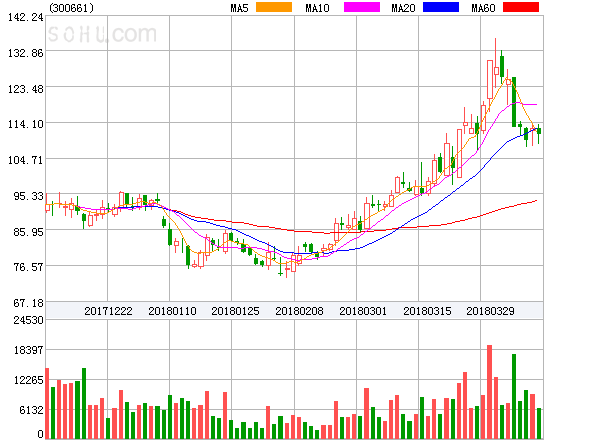Click the 24530 volume axis label

(29, 320)
